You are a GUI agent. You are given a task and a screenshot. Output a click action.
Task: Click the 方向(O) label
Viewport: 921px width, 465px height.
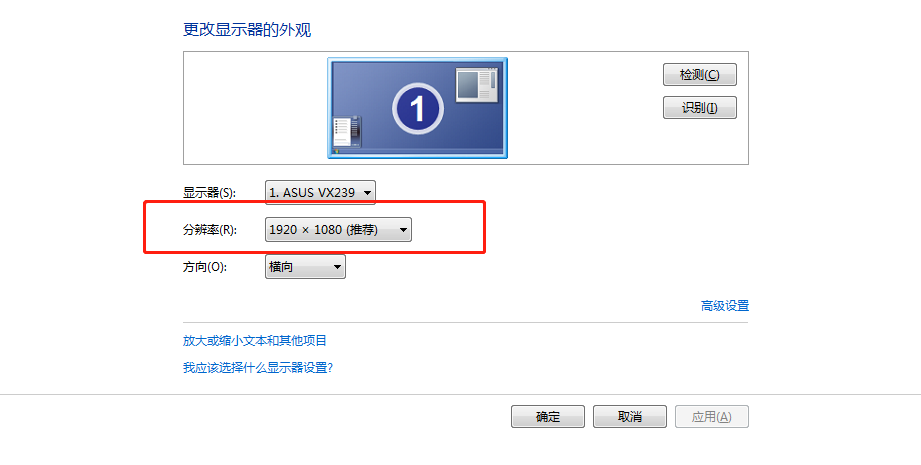(205, 267)
